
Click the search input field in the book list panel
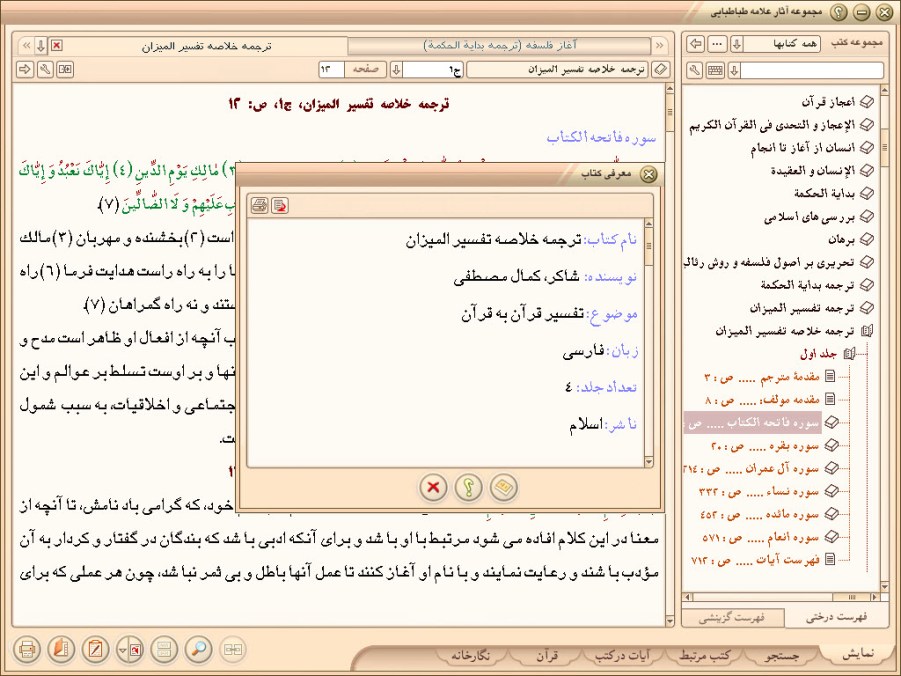pyautogui.click(x=811, y=70)
